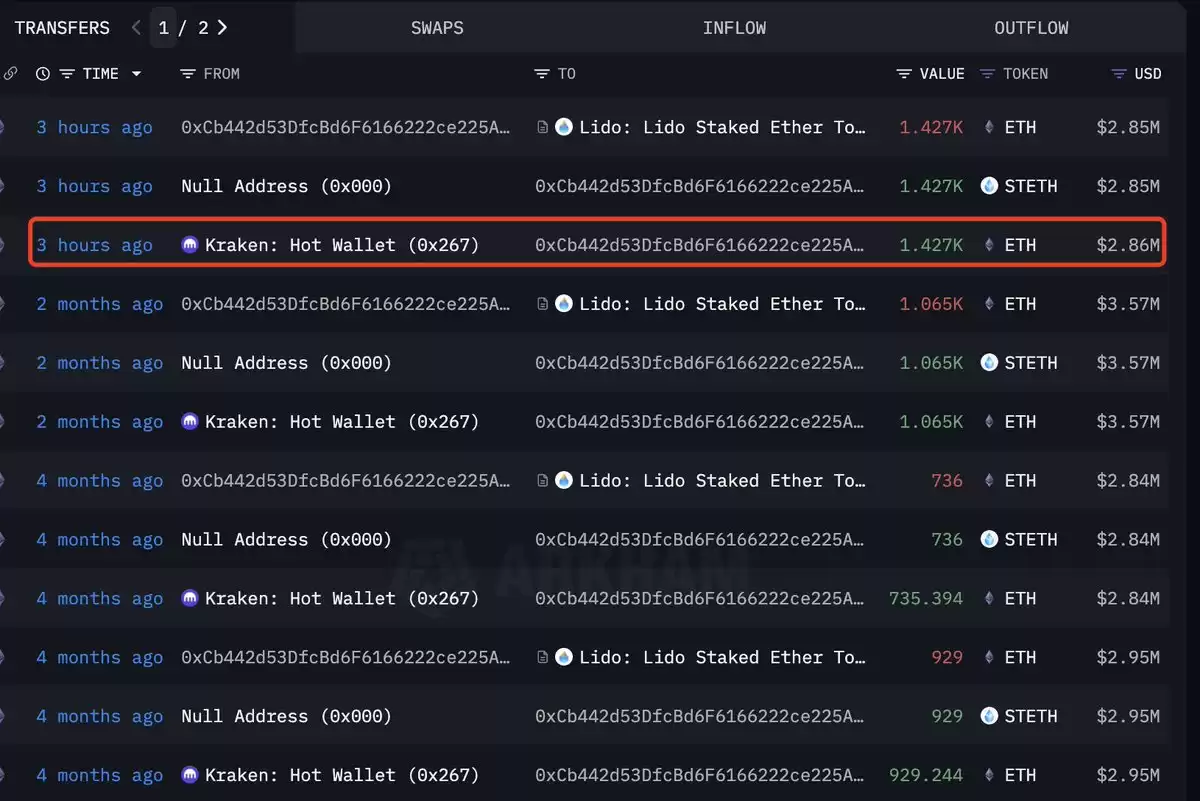Screen dimensions: 1200x801
Task: Switch to the INFLOW tab
Action: coord(734,28)
